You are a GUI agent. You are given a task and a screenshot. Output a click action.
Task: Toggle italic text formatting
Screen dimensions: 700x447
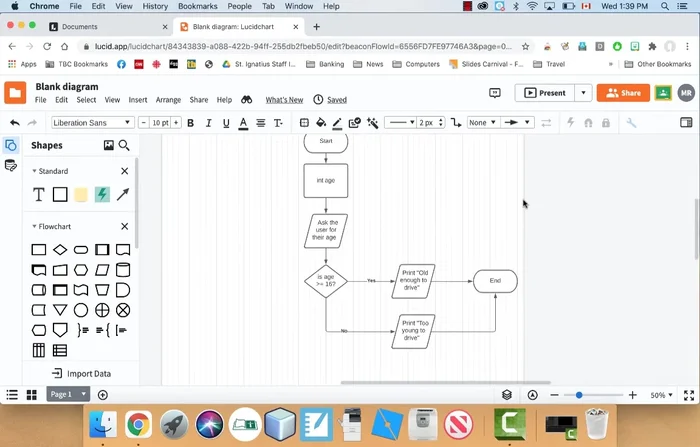point(208,123)
